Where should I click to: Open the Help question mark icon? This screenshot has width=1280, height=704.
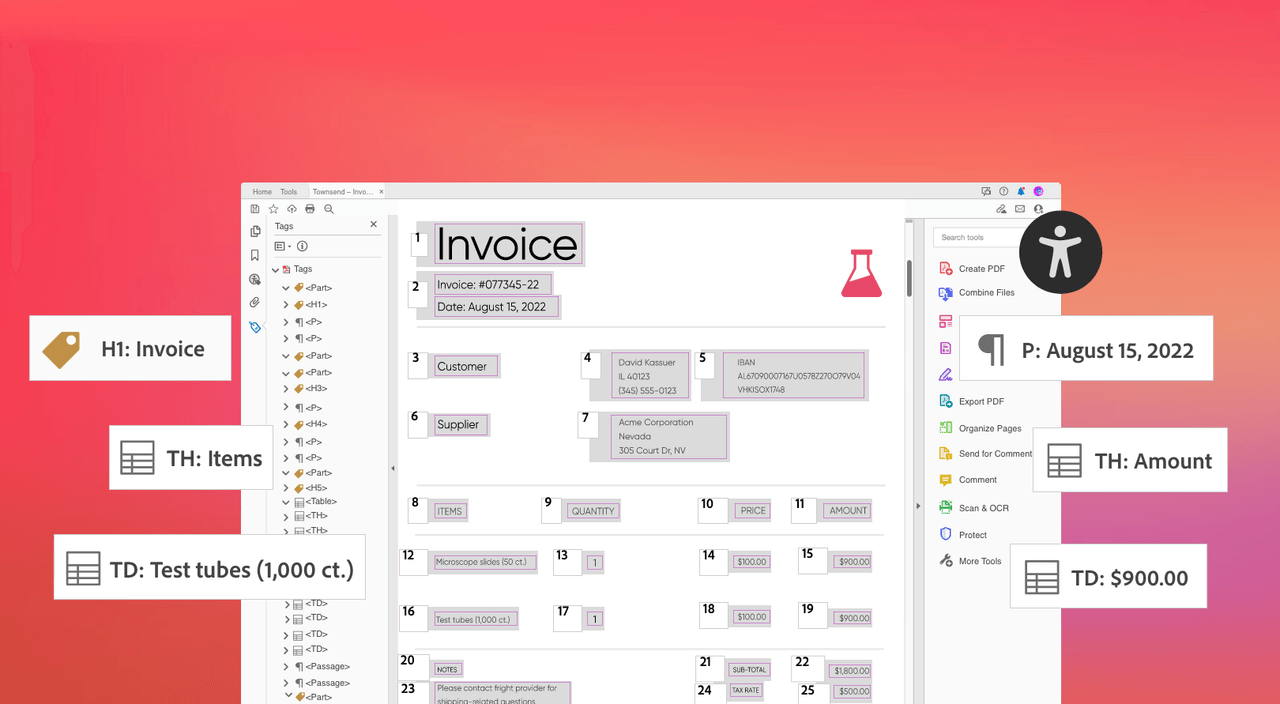pos(1004,191)
